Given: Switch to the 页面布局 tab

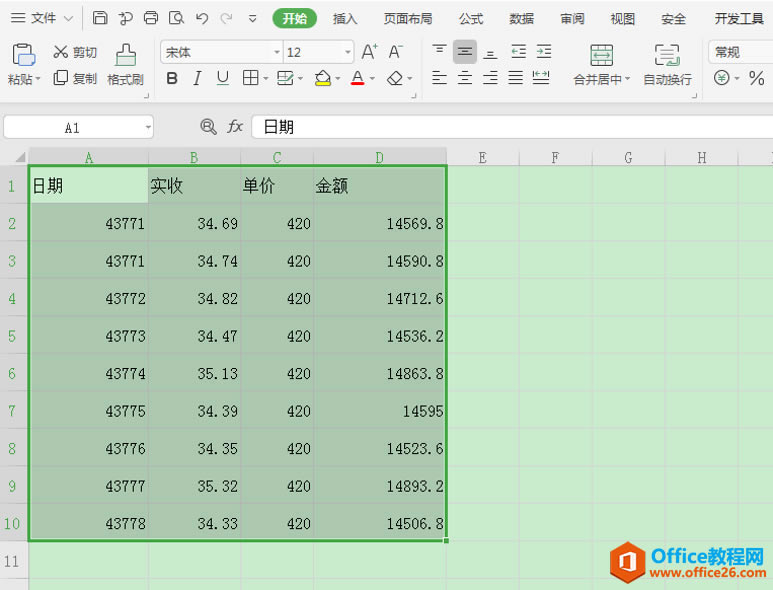Looking at the screenshot, I should [x=408, y=19].
